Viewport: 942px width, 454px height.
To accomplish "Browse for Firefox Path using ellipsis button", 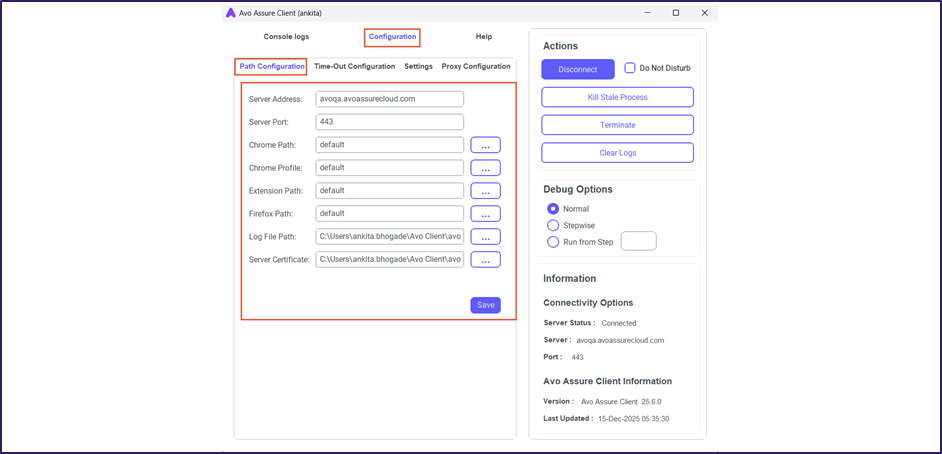I will 485,214.
